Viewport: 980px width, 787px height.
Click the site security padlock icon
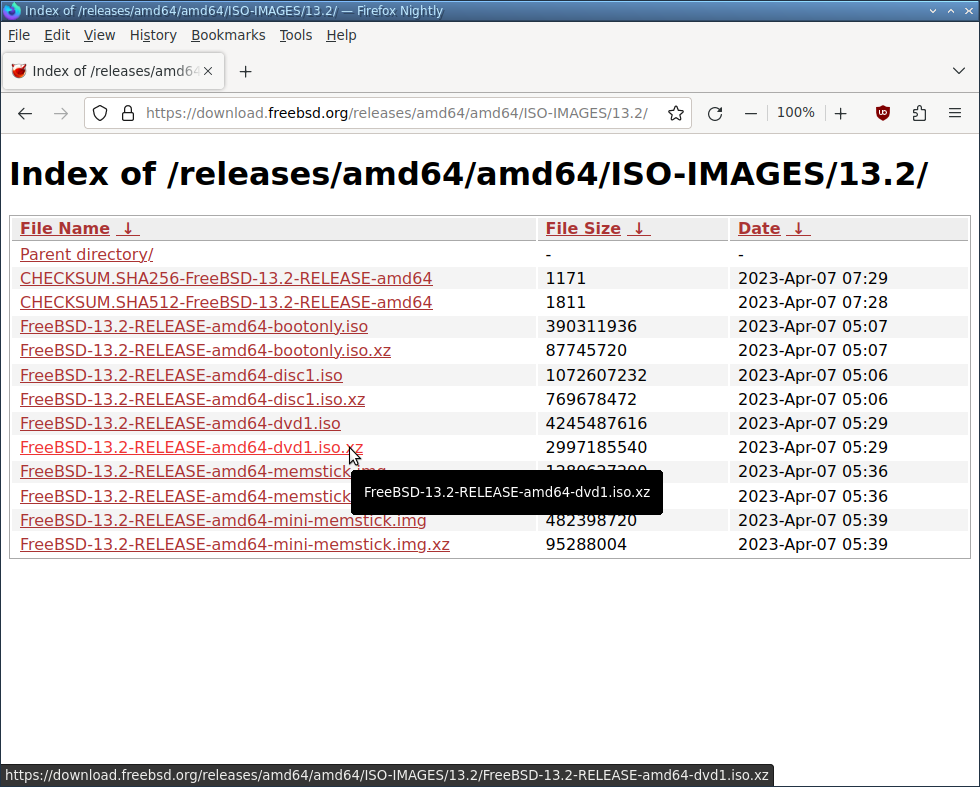[x=128, y=113]
